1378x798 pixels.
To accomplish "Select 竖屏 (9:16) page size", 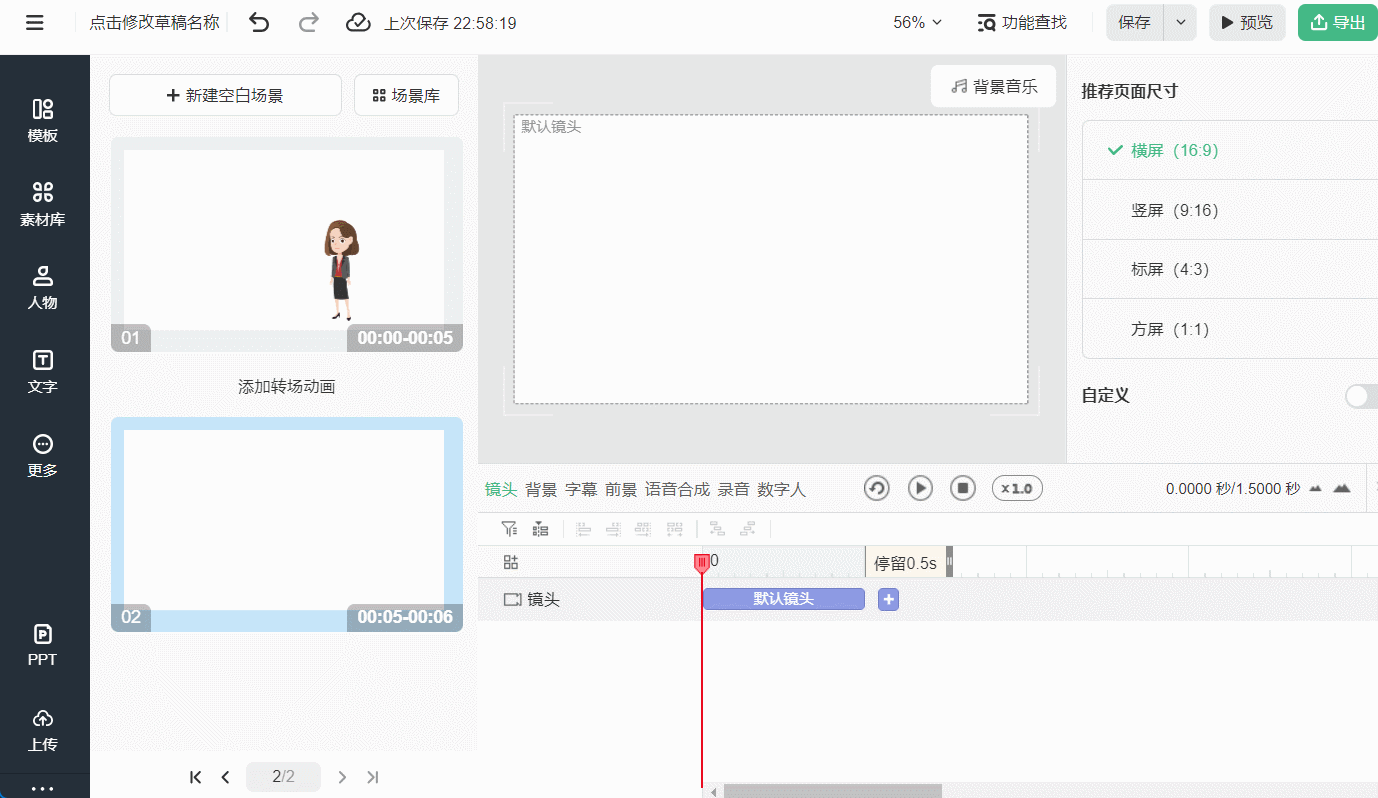I will point(1230,210).
